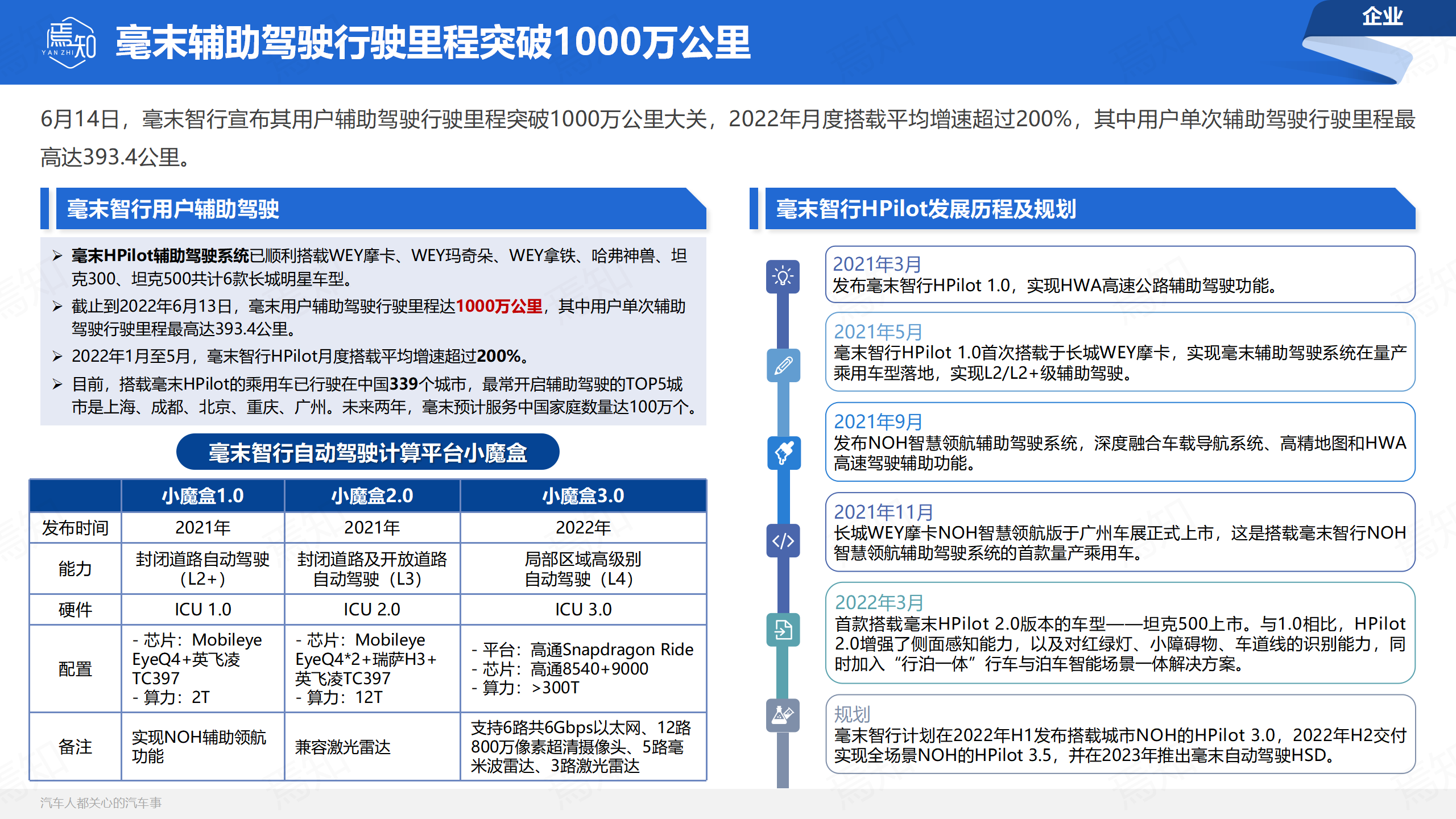This screenshot has width=1456, height=819.
Task: Click row label 发布时间
Action: click(x=75, y=528)
